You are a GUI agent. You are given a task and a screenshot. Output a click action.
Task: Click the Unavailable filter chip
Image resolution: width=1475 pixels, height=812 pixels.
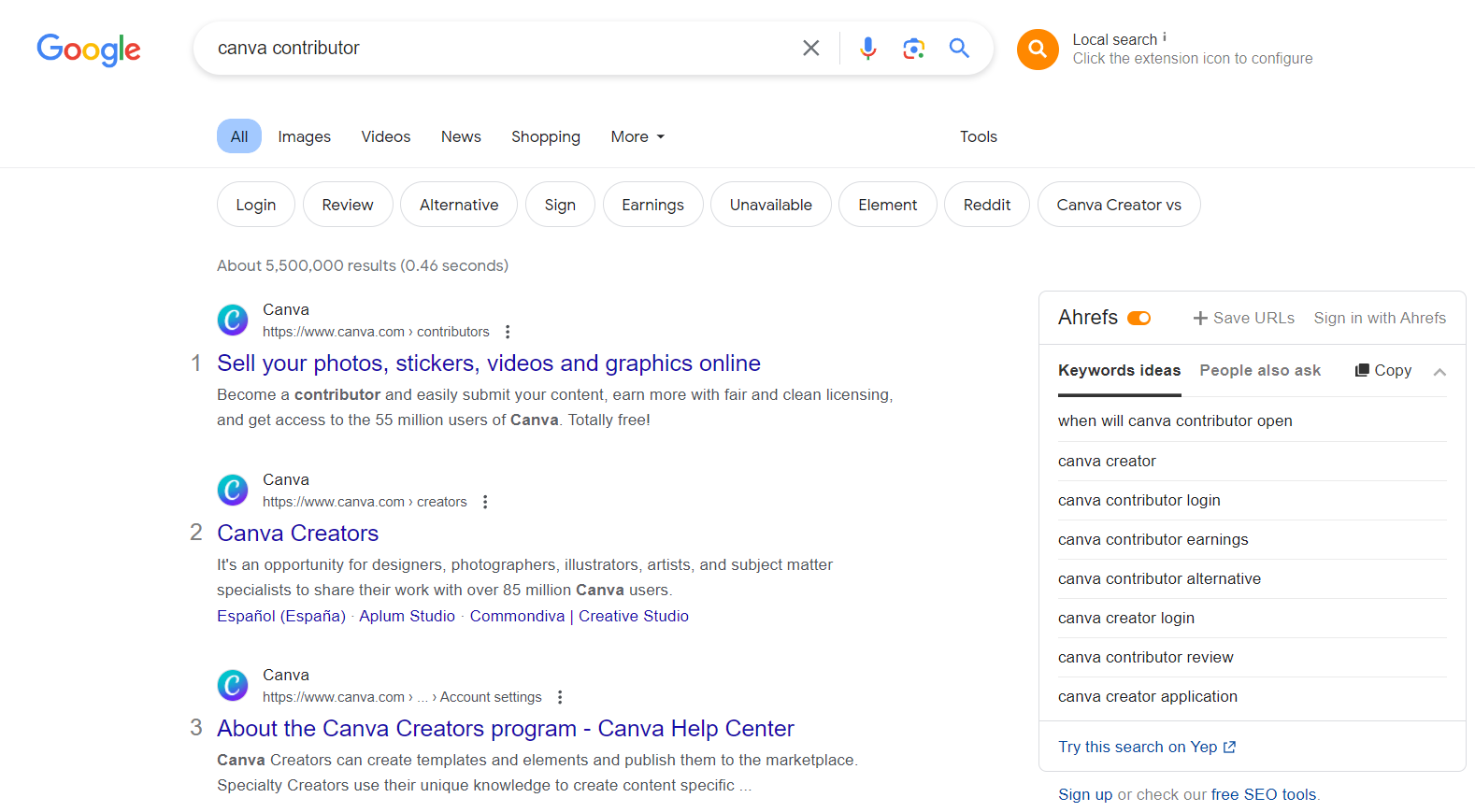[771, 205]
